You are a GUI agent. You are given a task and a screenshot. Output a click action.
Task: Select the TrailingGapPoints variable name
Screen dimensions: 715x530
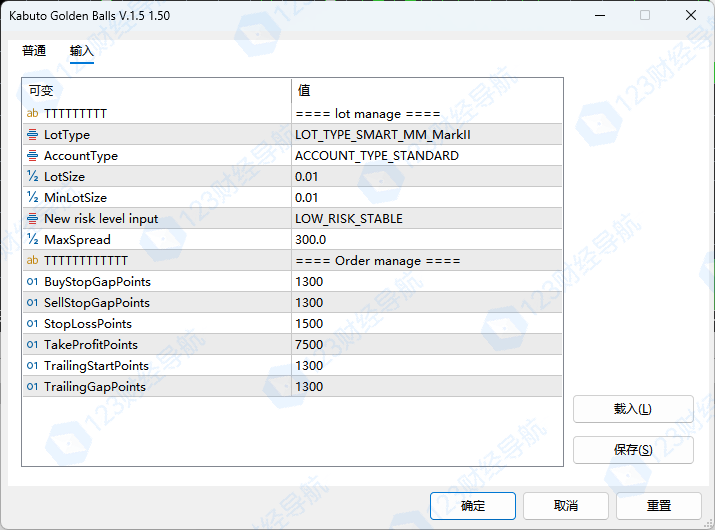pyautogui.click(x=95, y=387)
